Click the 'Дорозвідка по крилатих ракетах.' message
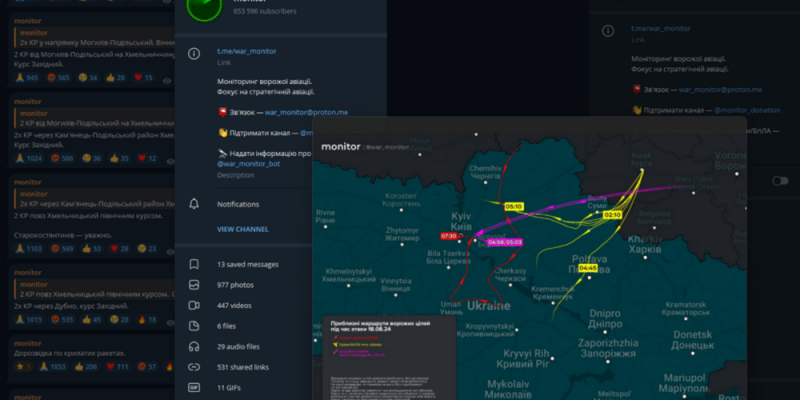Image resolution: width=800 pixels, height=400 pixels. 69,353
